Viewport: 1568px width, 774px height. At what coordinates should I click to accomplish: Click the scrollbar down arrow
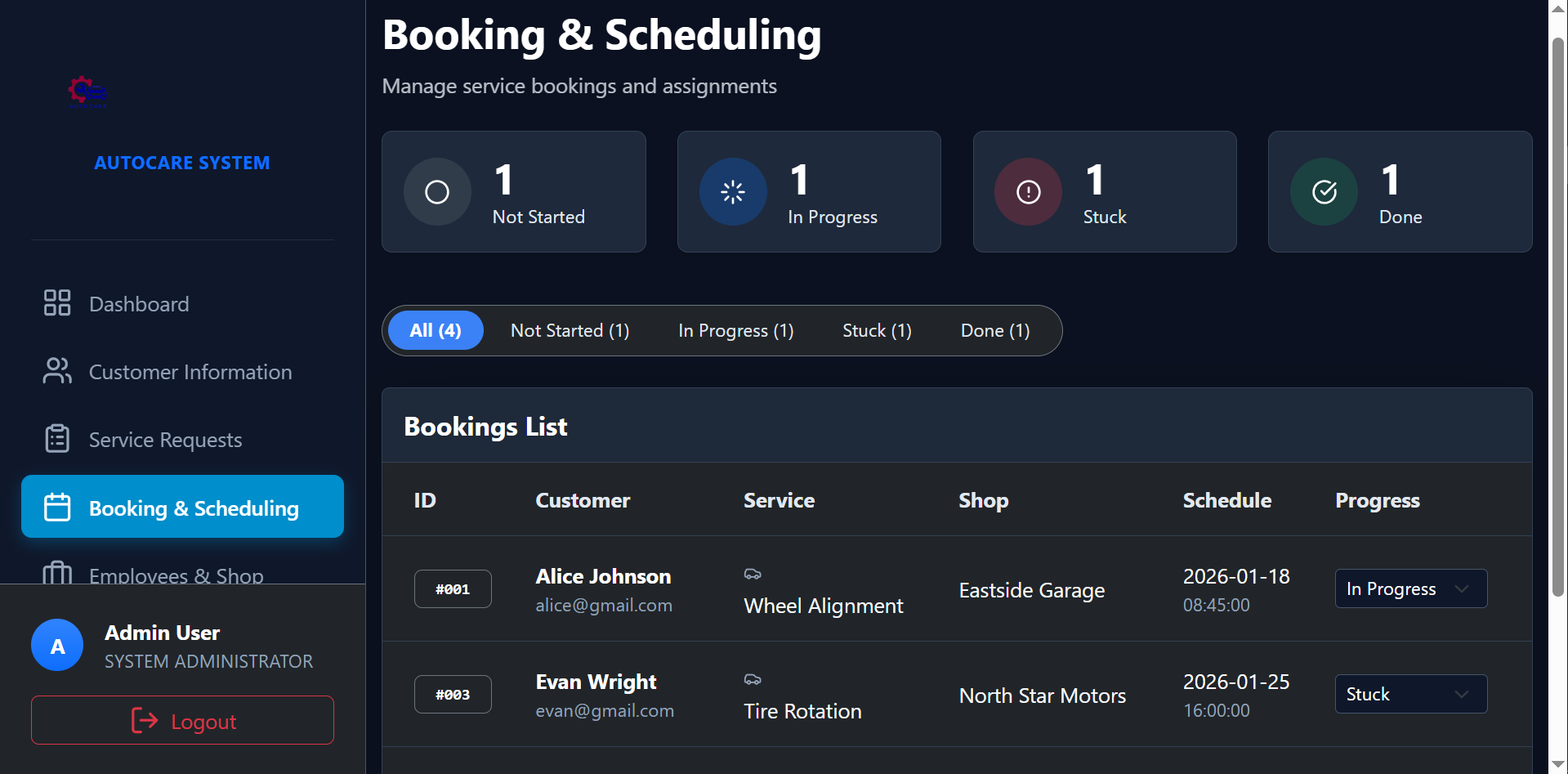1559,764
